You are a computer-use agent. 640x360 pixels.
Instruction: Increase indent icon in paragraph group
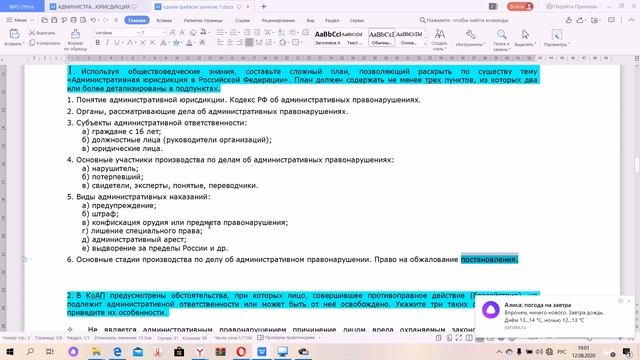[257, 32]
